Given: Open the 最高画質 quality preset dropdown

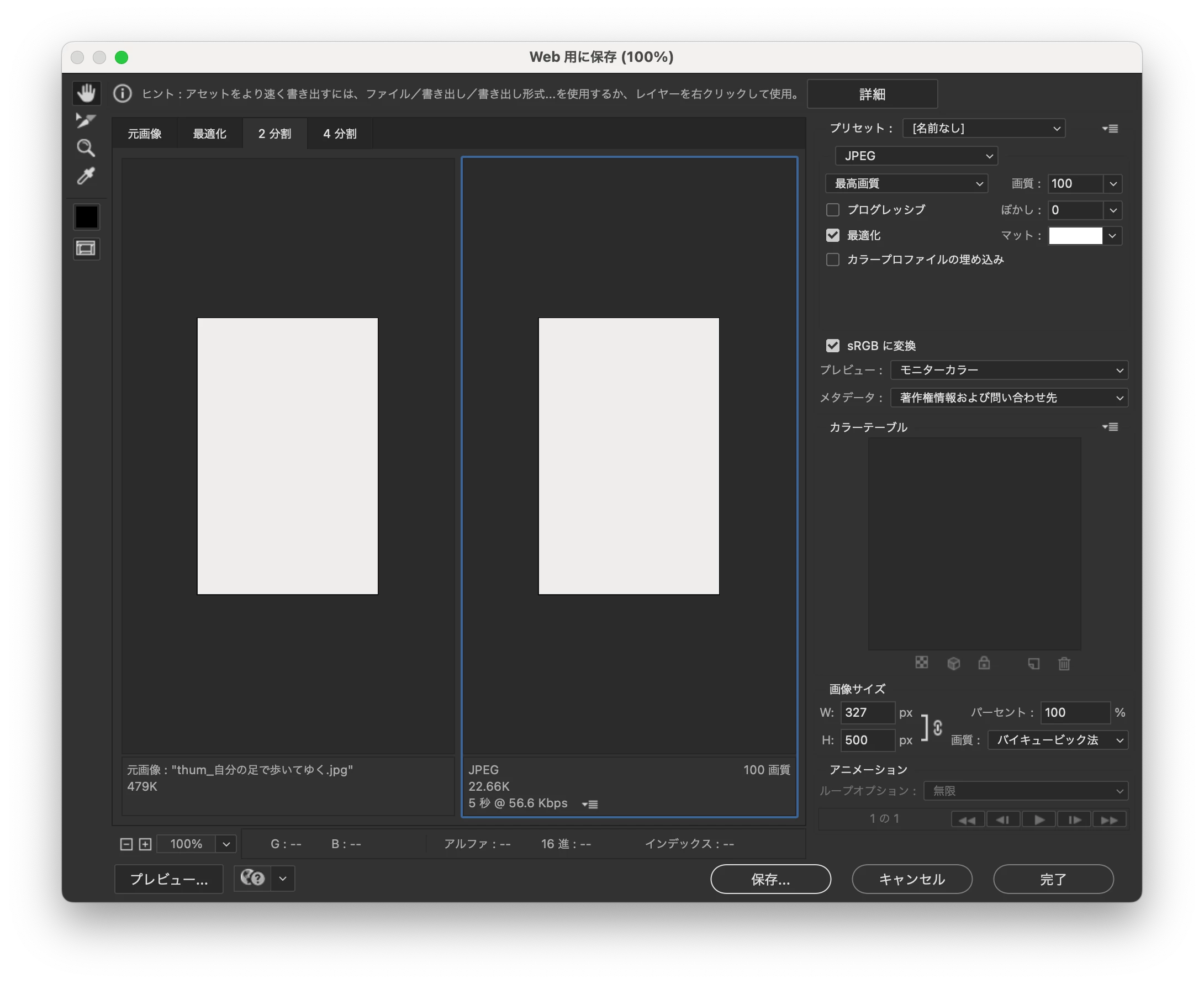Looking at the screenshot, I should tap(906, 184).
